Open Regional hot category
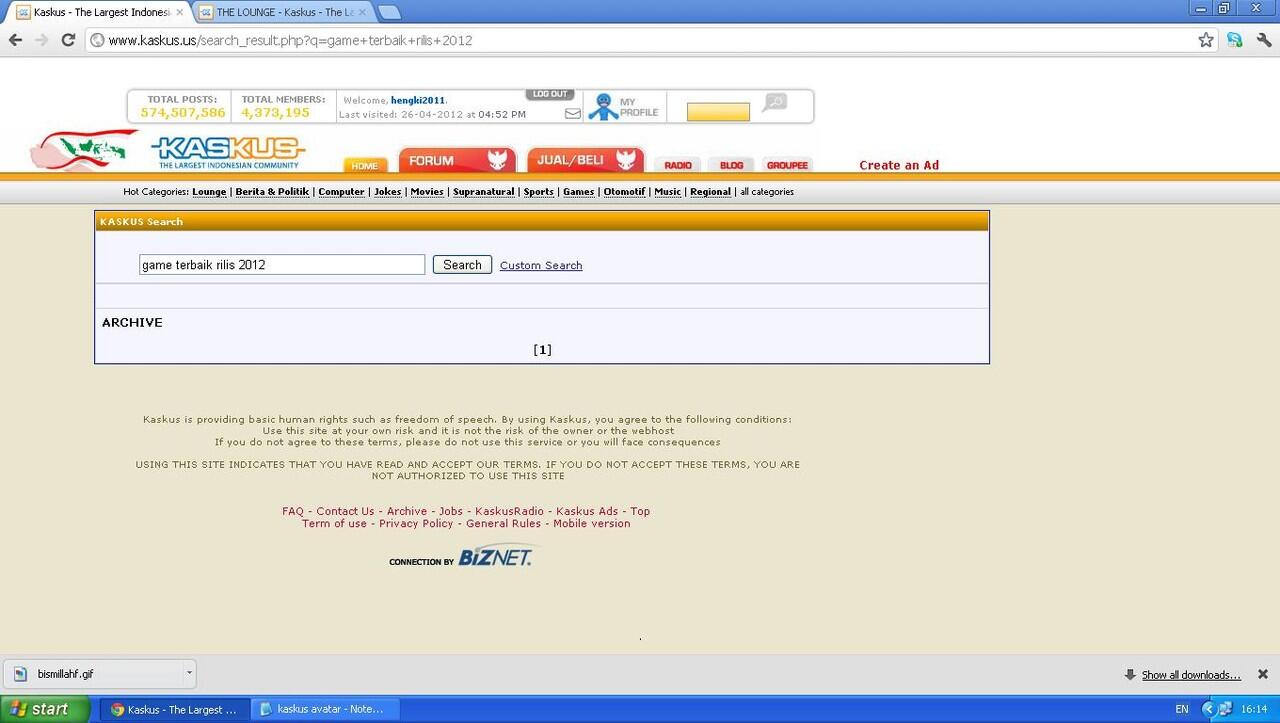 pos(710,192)
